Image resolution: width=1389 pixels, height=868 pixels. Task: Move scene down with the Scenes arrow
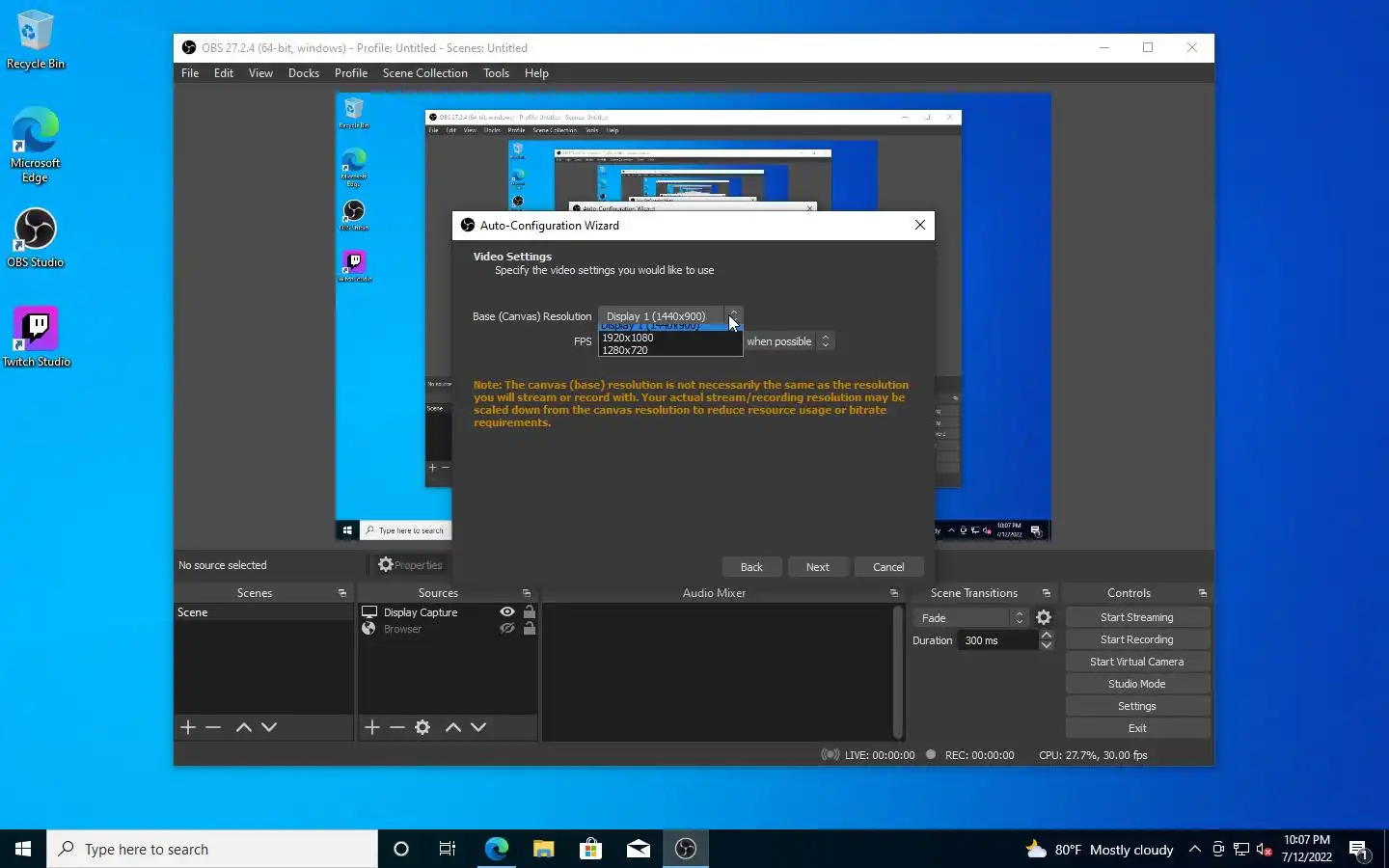click(269, 727)
